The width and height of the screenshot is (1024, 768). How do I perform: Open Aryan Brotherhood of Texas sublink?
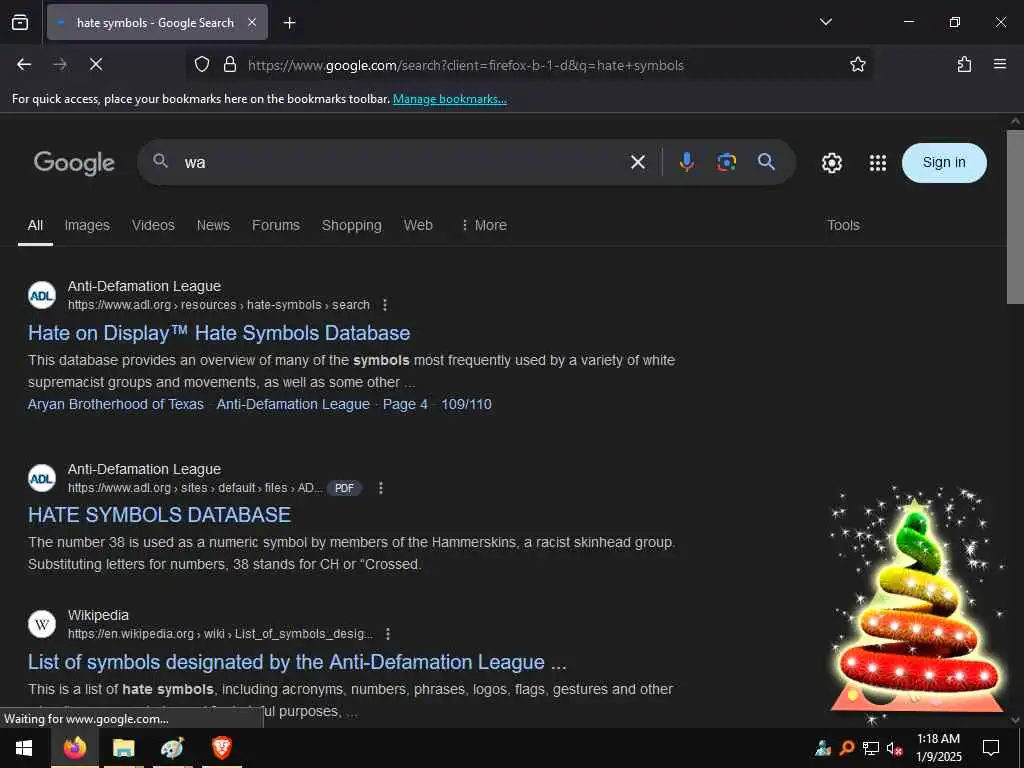116,404
